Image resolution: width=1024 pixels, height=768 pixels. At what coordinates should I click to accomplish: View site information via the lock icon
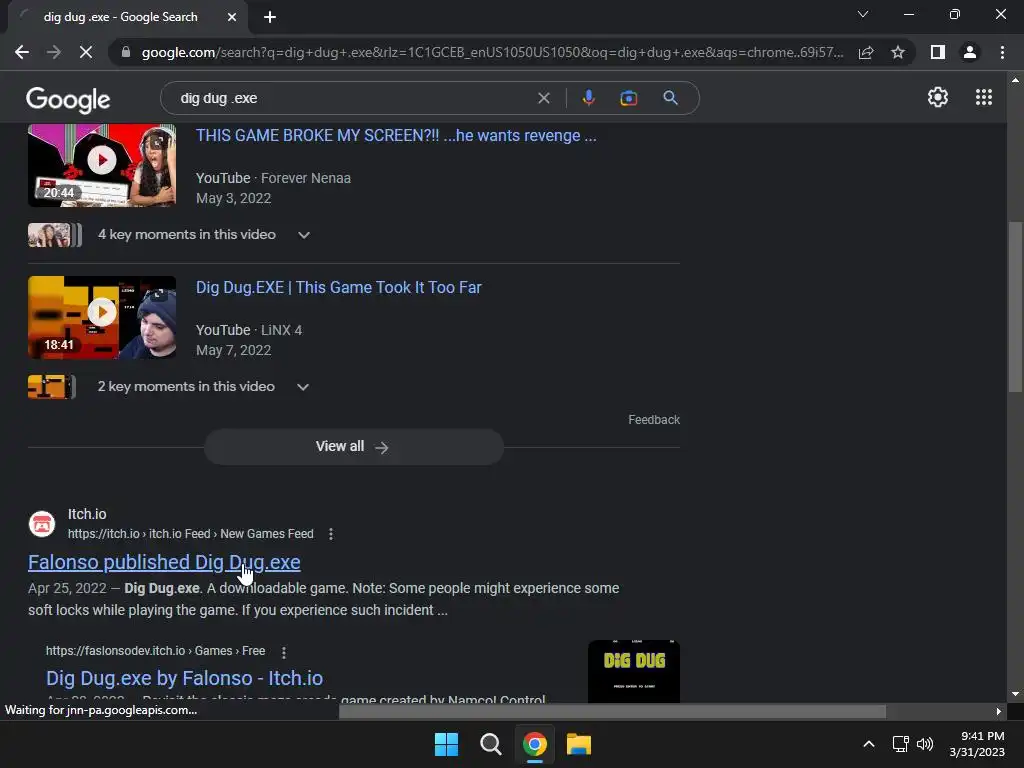coord(126,52)
